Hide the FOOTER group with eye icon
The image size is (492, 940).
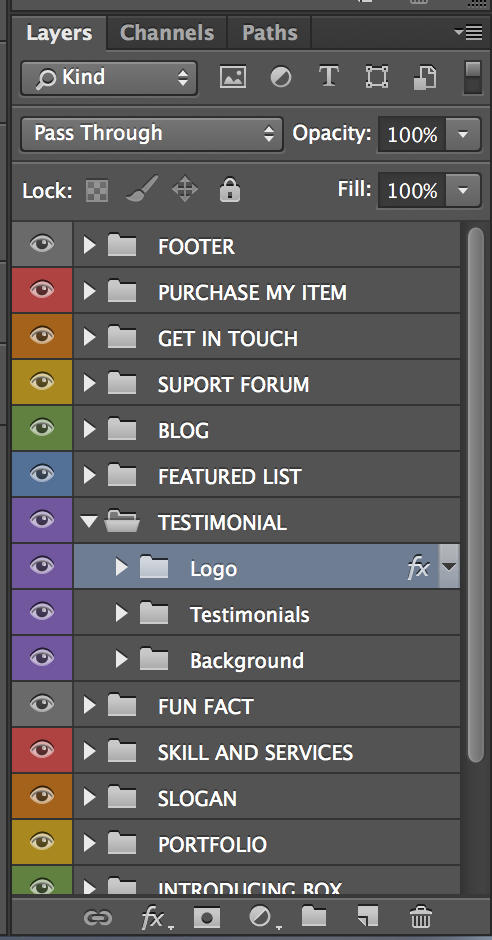42,245
